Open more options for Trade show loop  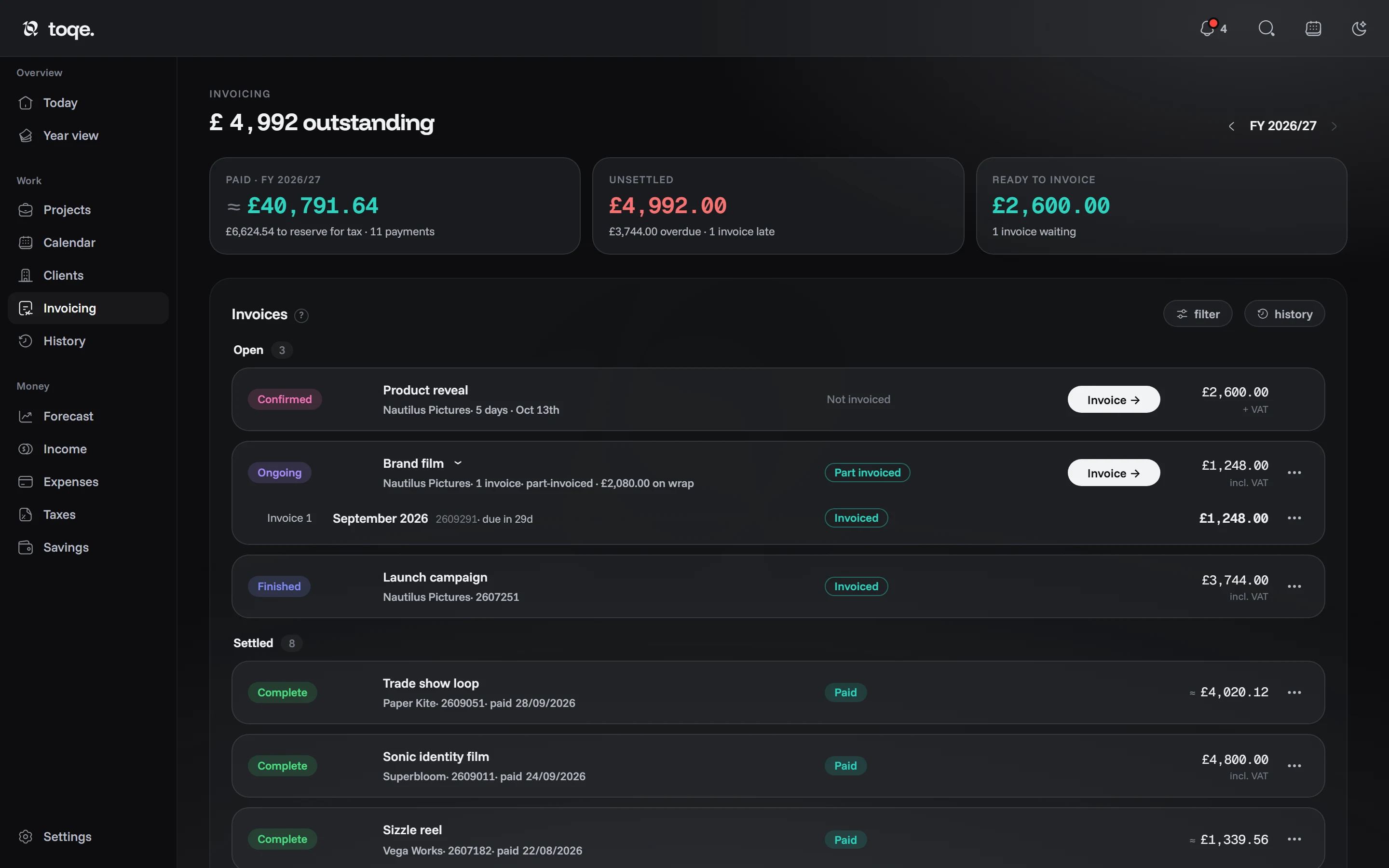[x=1294, y=692]
